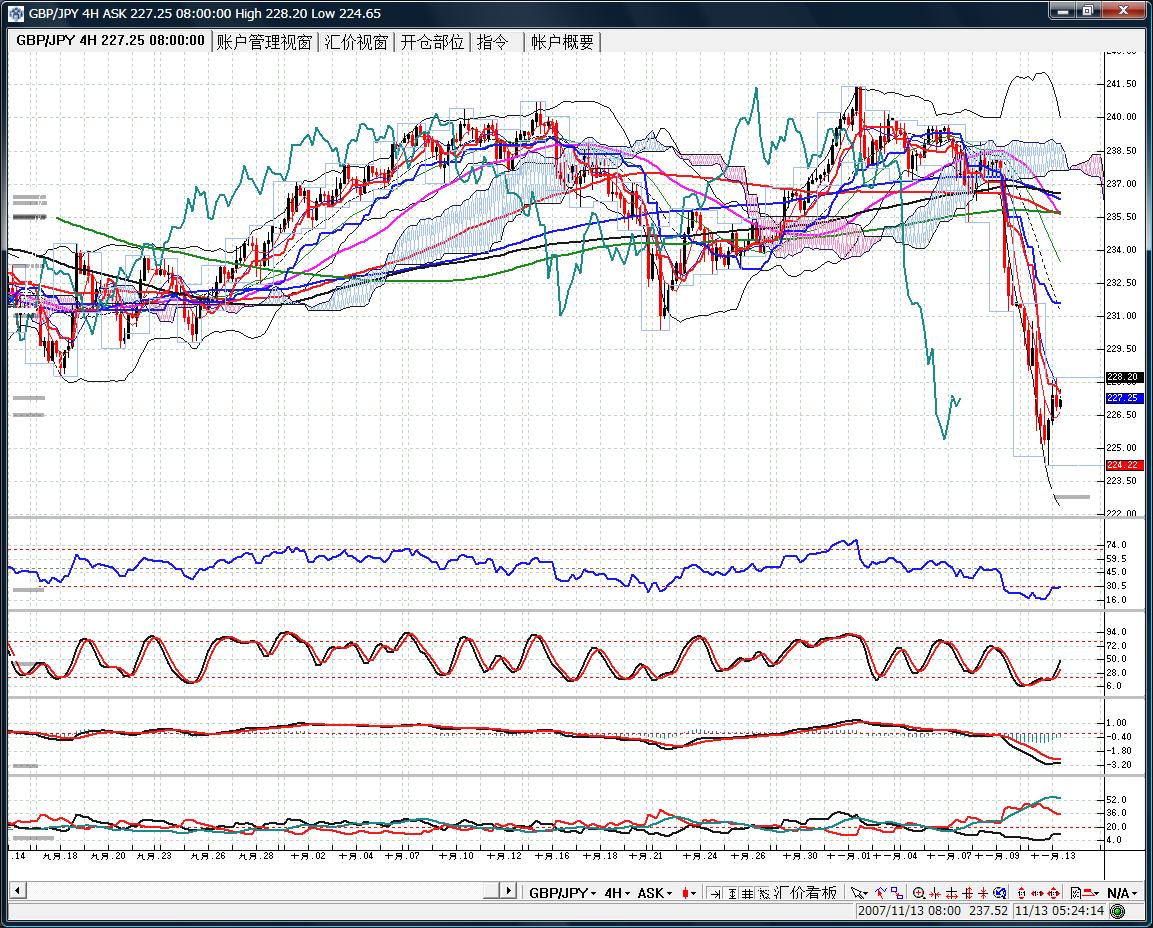This screenshot has width=1153, height=928.
Task: Click the application icon in title bar
Action: [15, 13]
